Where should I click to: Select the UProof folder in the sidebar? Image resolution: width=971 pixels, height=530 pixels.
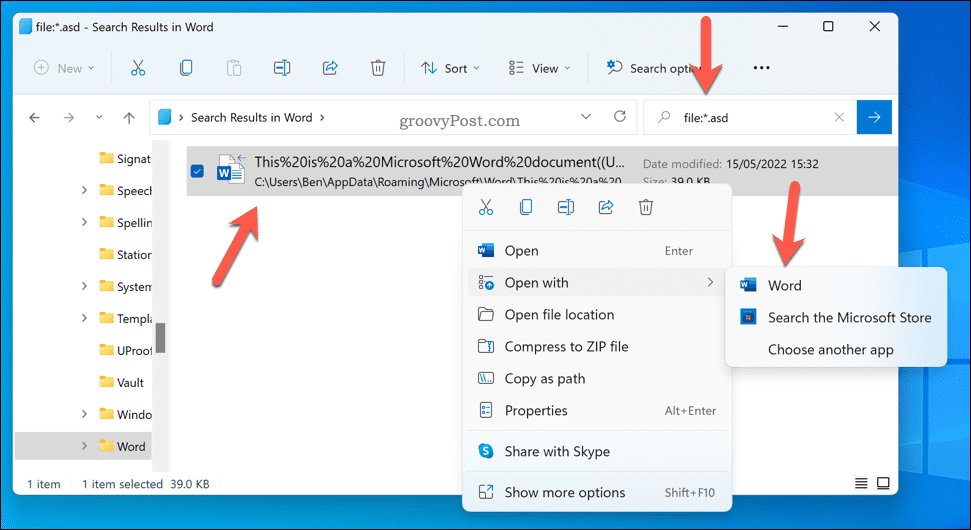pos(125,350)
